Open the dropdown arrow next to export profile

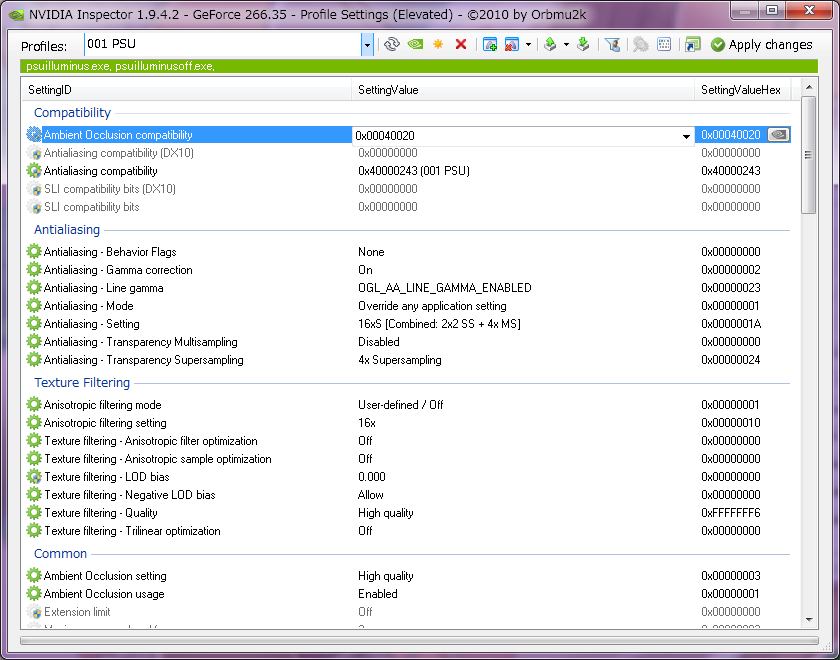pos(566,44)
